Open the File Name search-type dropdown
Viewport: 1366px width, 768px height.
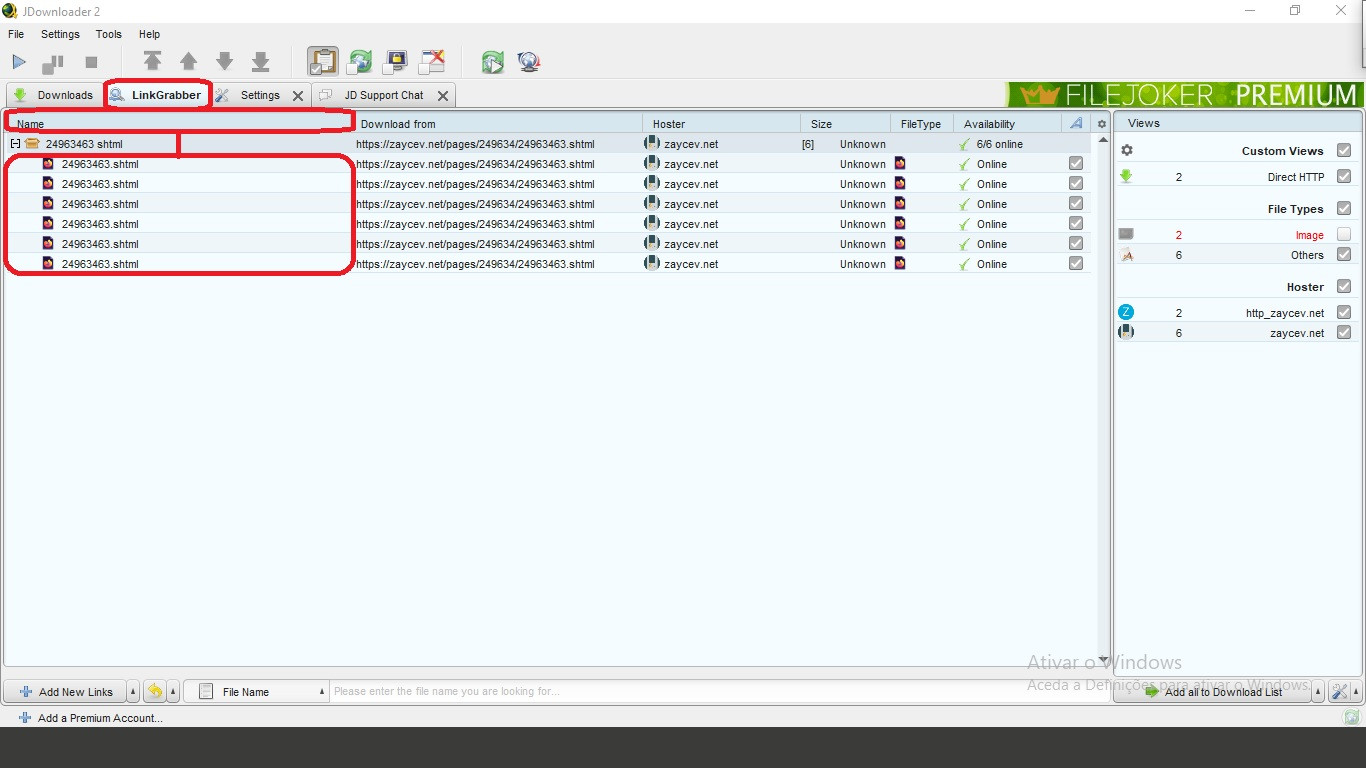(x=257, y=691)
